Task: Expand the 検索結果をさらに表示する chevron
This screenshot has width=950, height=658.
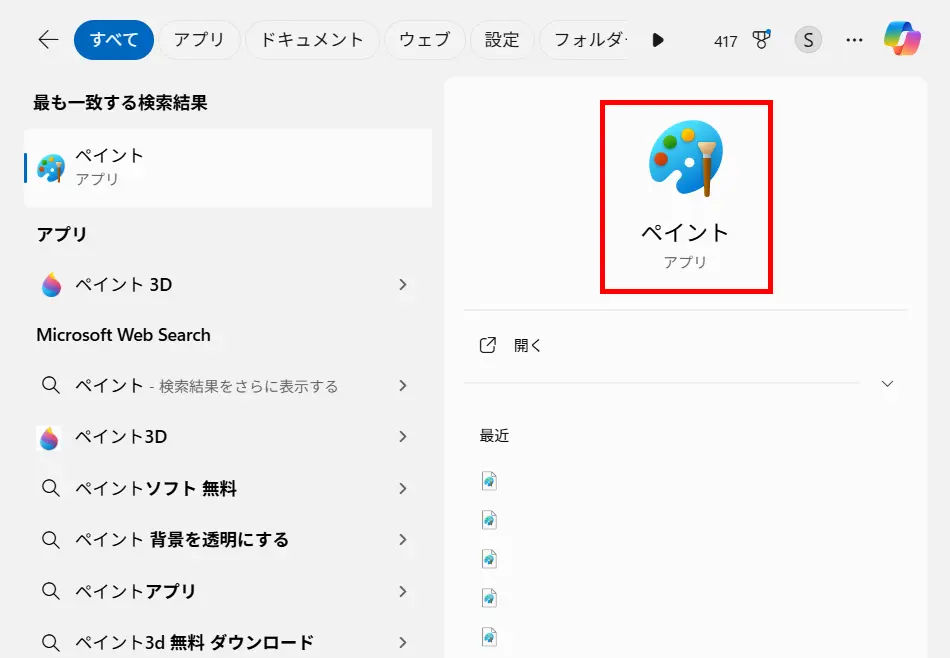Action: [403, 385]
